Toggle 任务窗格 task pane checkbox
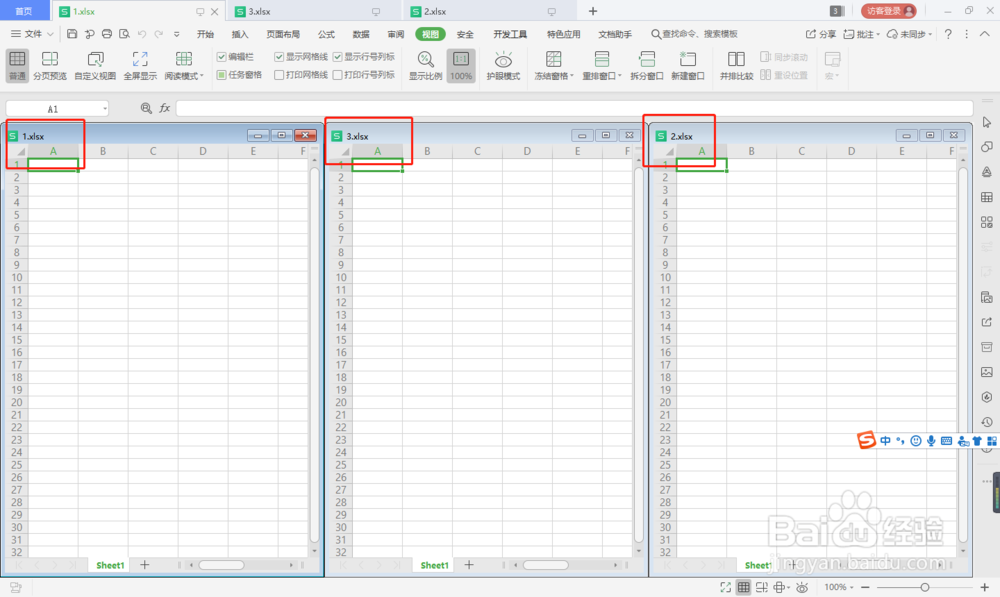1000x597 pixels. tap(239, 75)
